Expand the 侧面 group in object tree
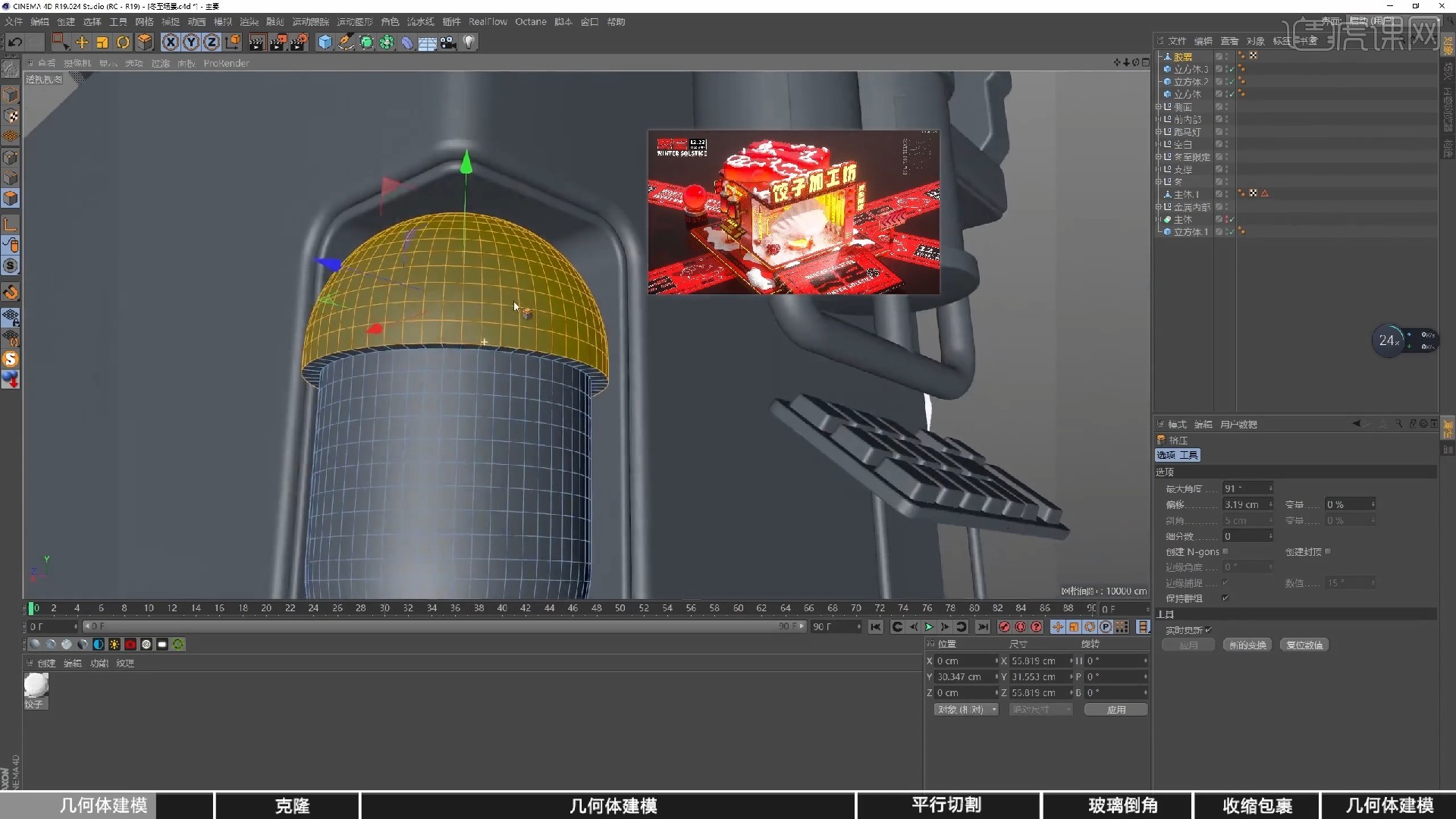 tap(1159, 107)
